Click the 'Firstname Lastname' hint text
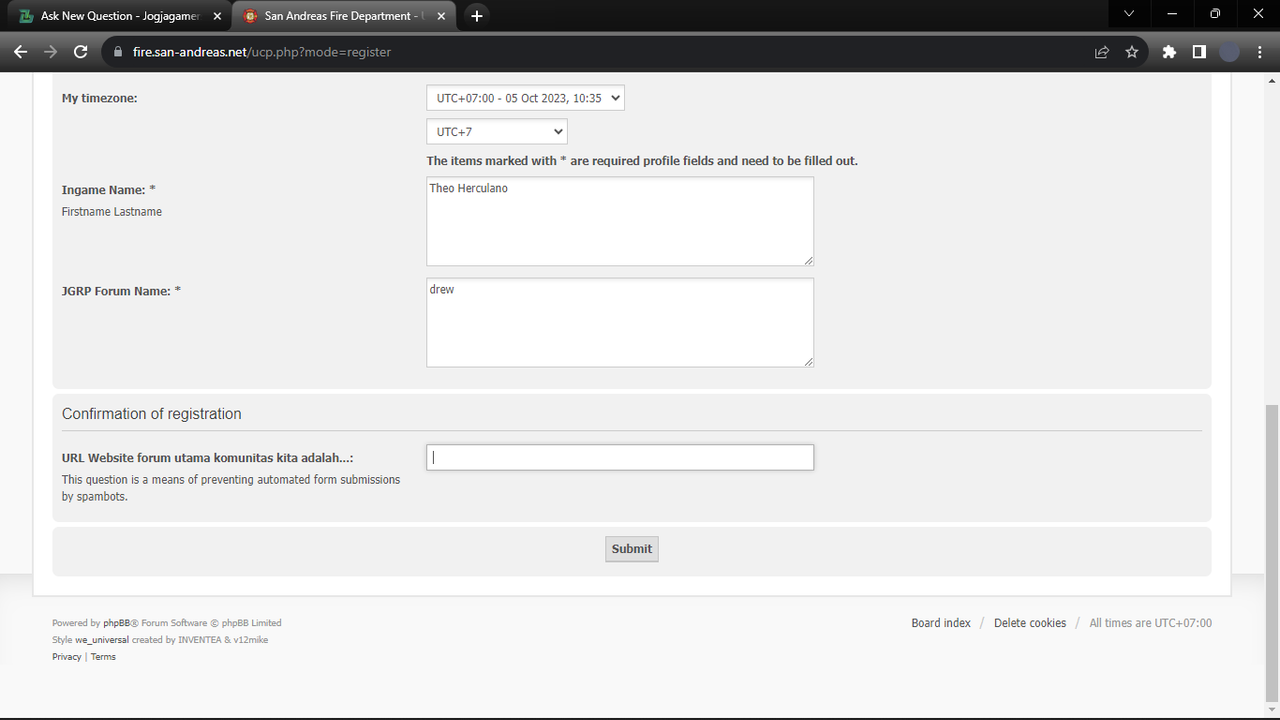This screenshot has height=720, width=1280. pos(112,212)
